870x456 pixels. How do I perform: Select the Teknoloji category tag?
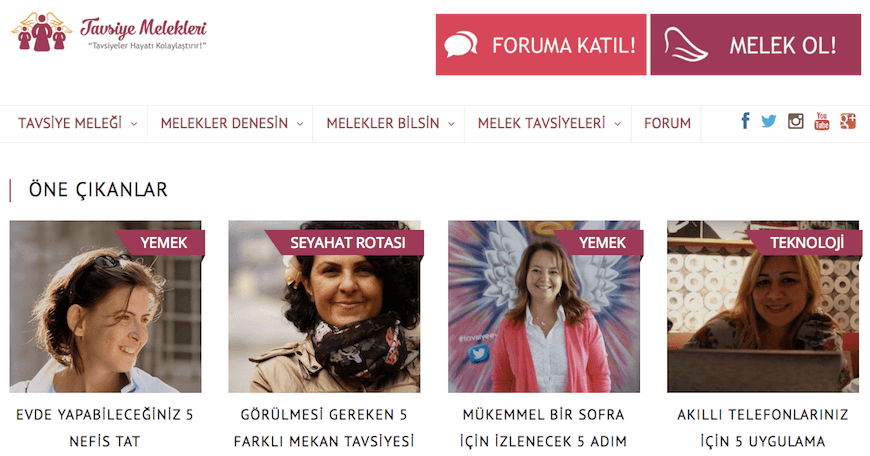(x=807, y=242)
